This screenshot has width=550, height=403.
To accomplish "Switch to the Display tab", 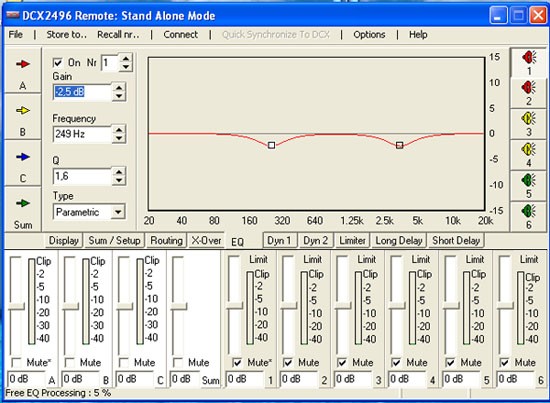I will (64, 241).
